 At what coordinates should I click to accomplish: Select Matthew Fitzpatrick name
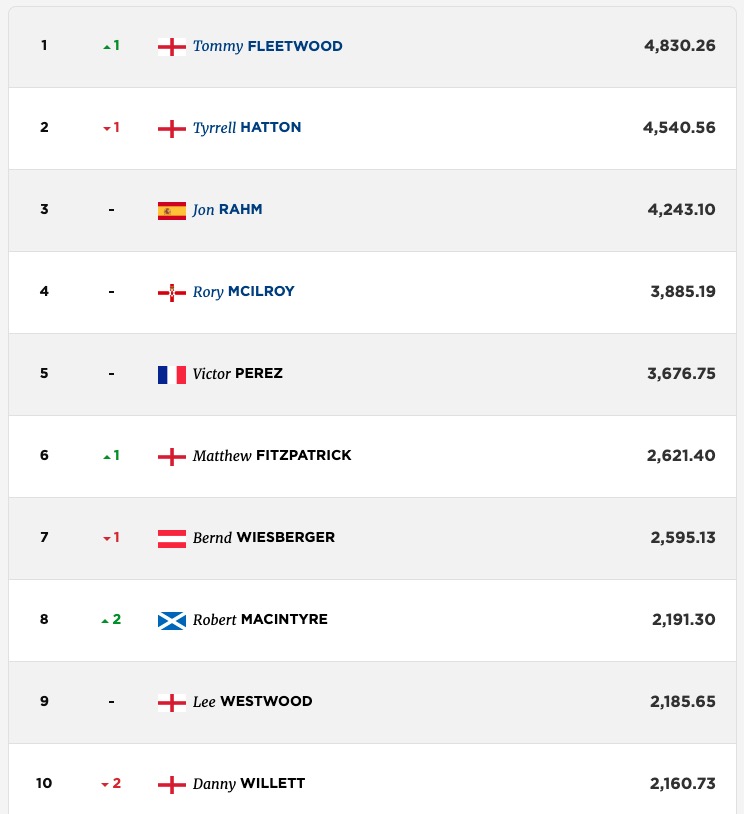272,456
